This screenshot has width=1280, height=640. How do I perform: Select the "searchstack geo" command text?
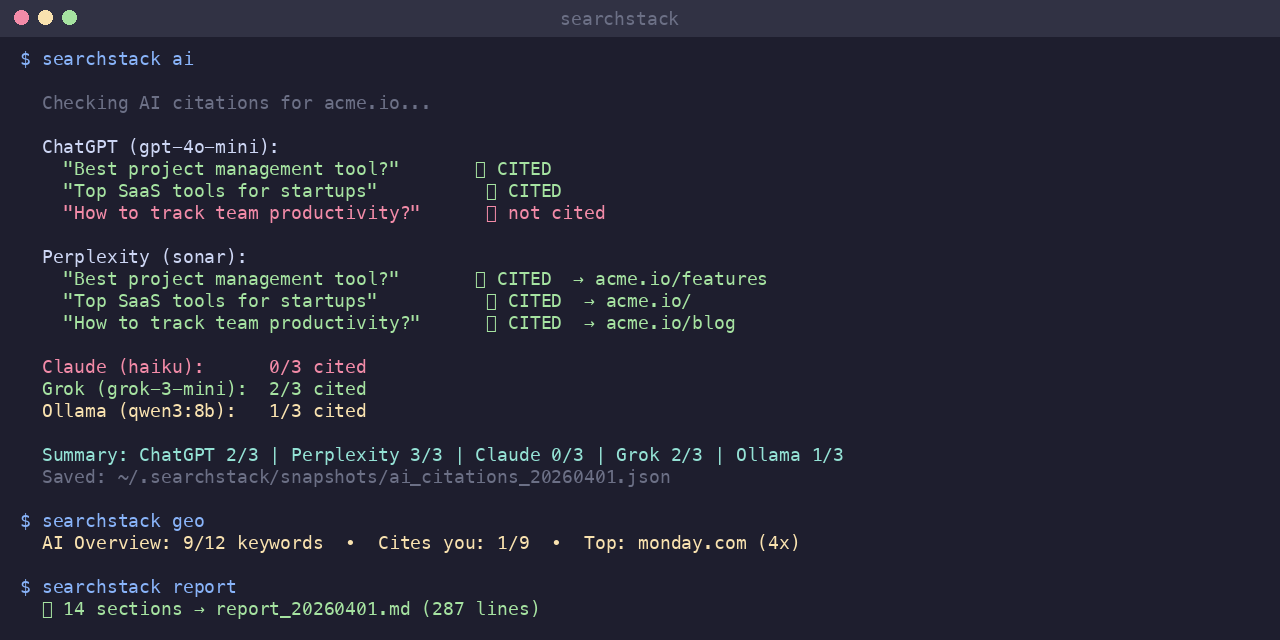coord(122,520)
